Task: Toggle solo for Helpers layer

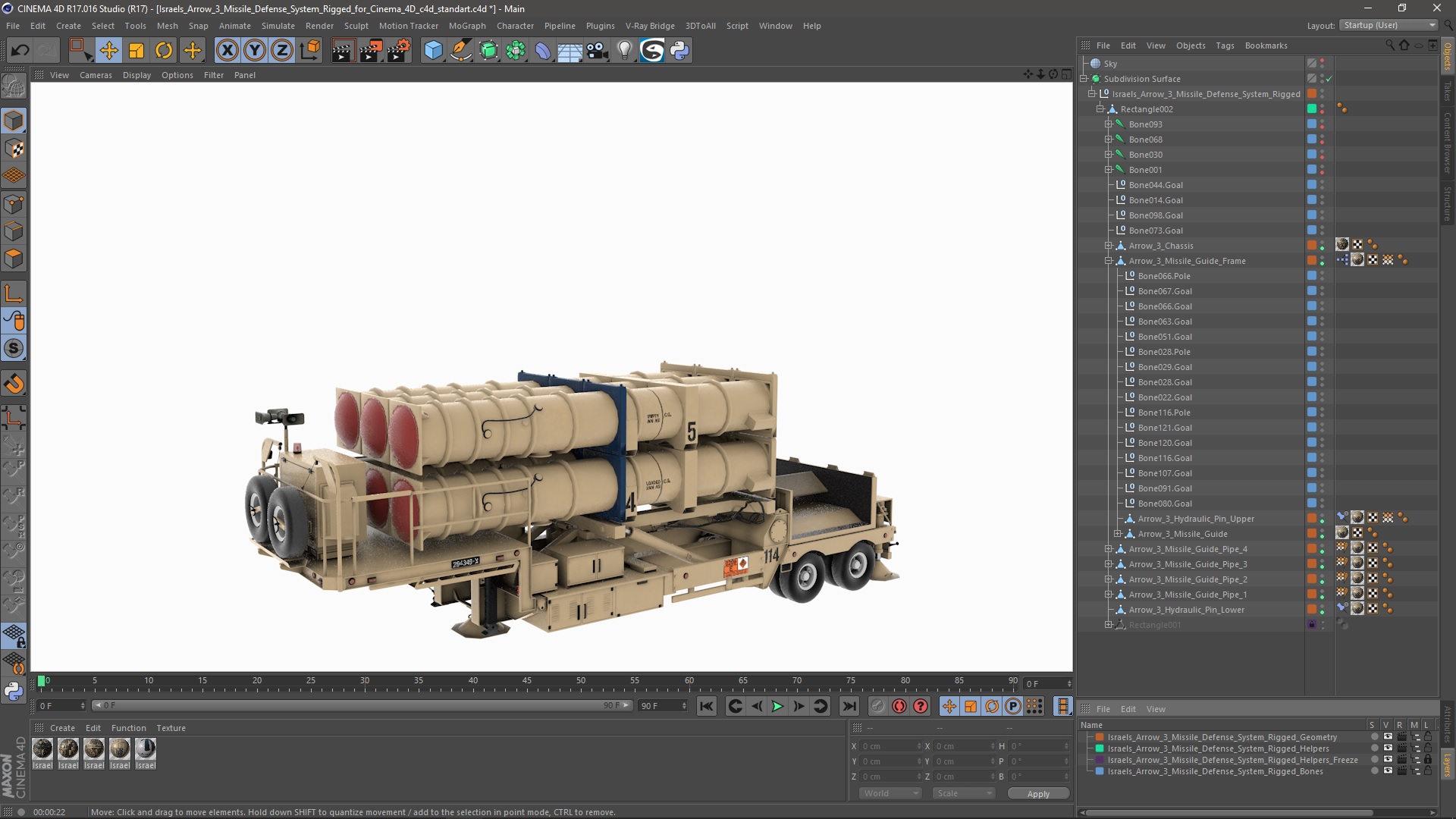Action: [1374, 748]
